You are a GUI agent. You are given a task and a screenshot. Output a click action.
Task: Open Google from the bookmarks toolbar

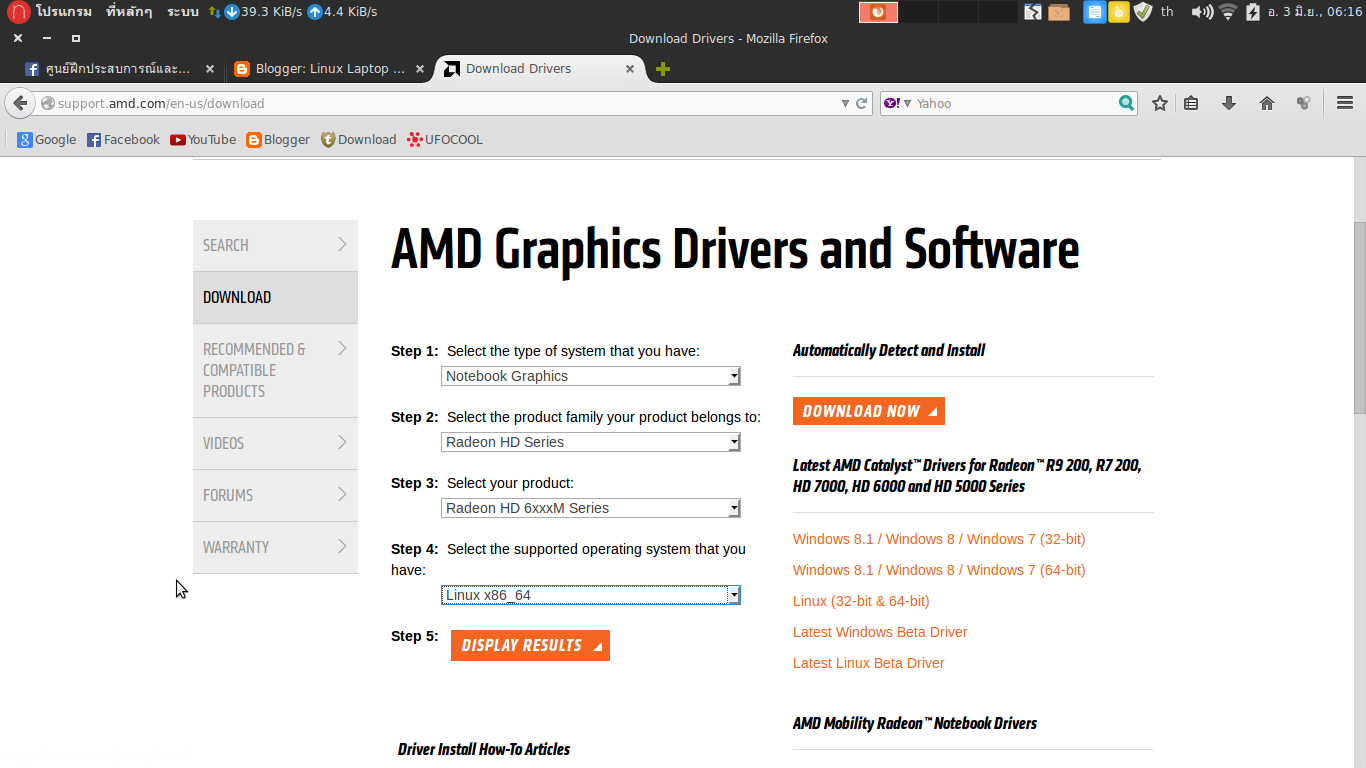[x=46, y=139]
